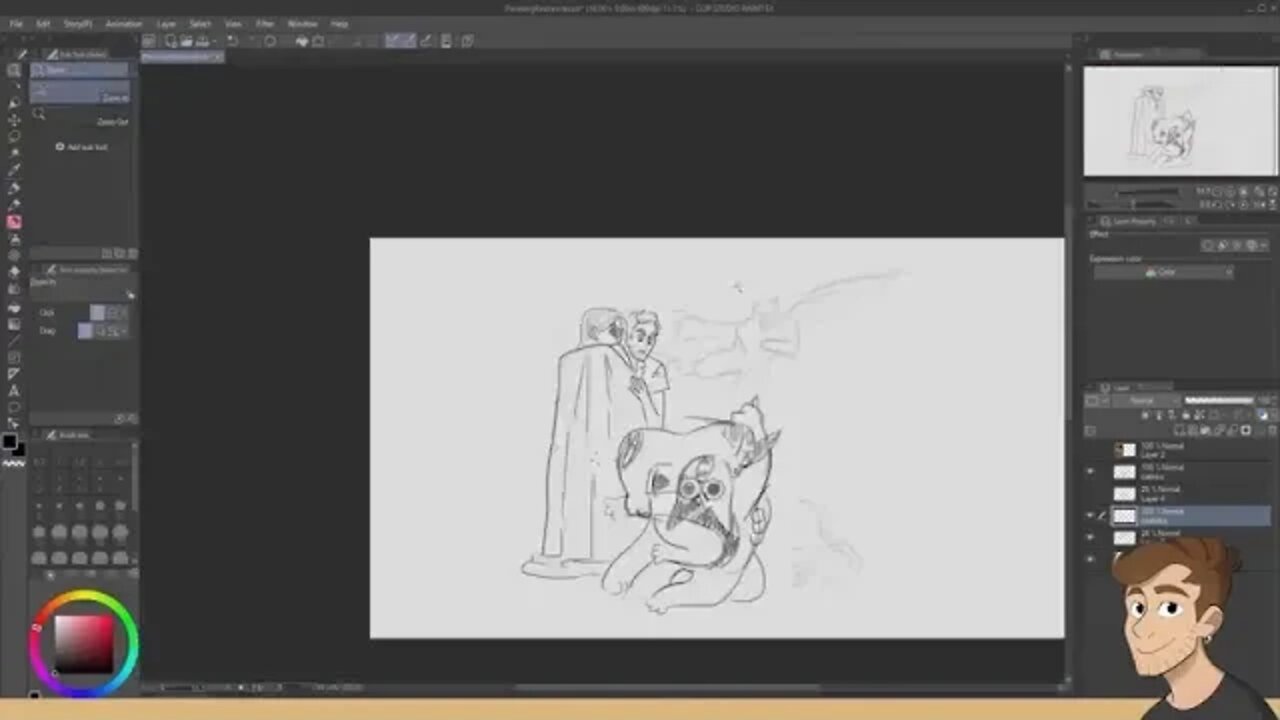Viewport: 1280px width, 720px height.
Task: Choose the Zoom Out sub tool
Action: [x=80, y=118]
